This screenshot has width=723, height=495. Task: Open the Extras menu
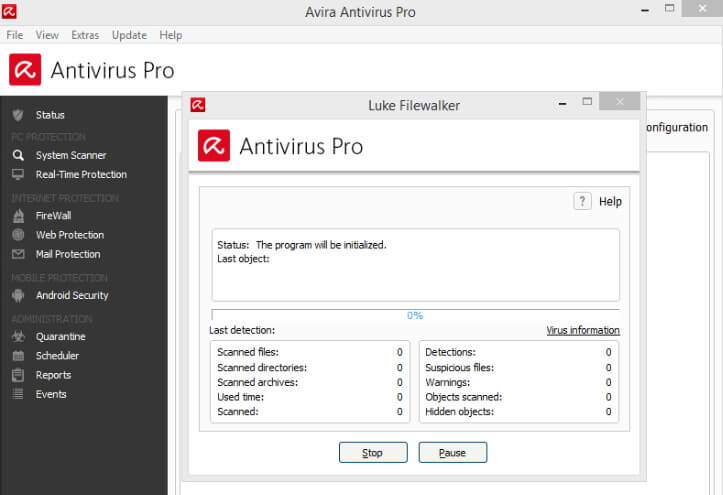(x=85, y=35)
